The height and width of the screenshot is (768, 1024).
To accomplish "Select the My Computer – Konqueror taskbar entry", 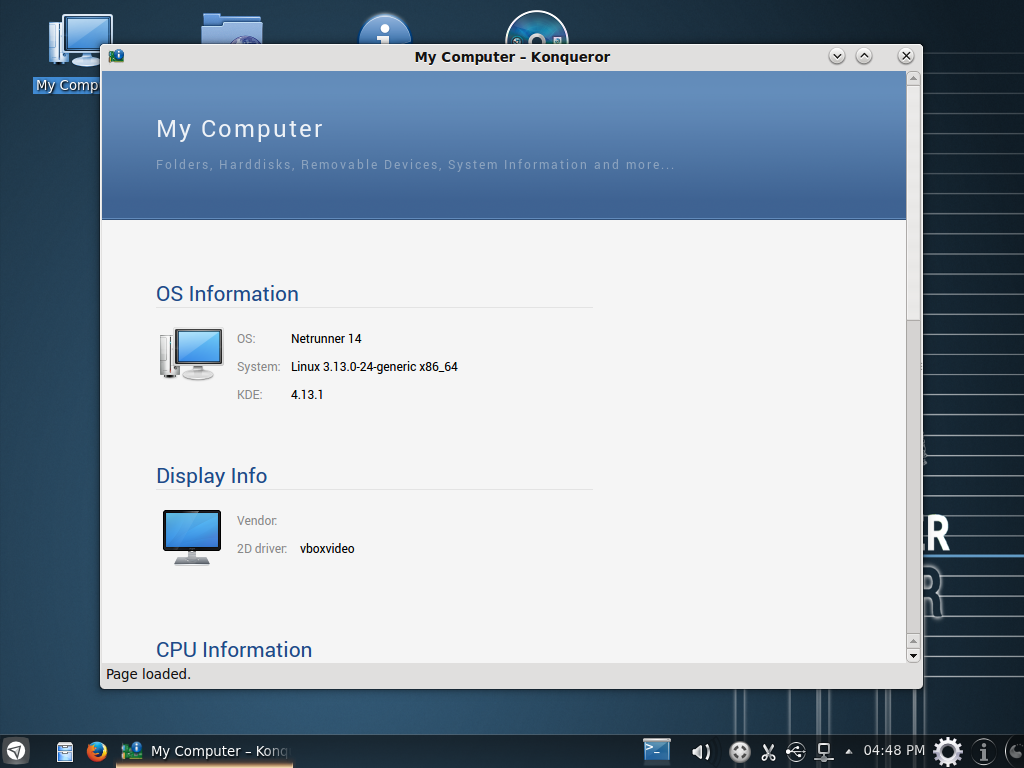I will click(204, 751).
